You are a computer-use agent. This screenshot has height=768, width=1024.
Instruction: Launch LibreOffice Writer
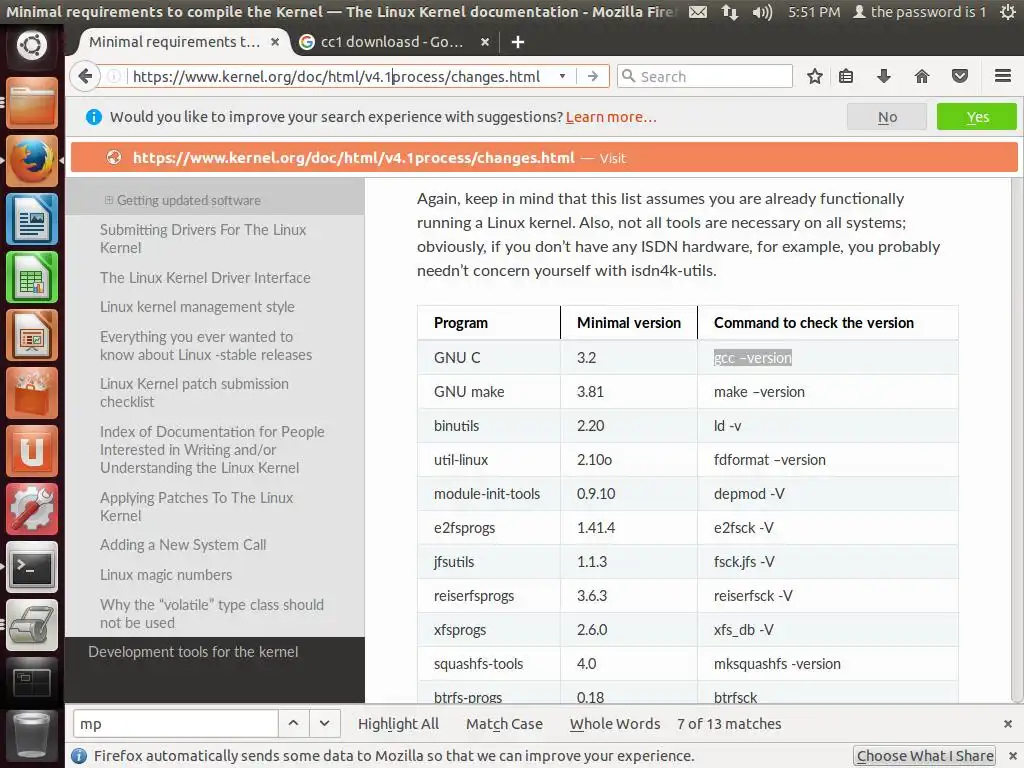[x=31, y=219]
